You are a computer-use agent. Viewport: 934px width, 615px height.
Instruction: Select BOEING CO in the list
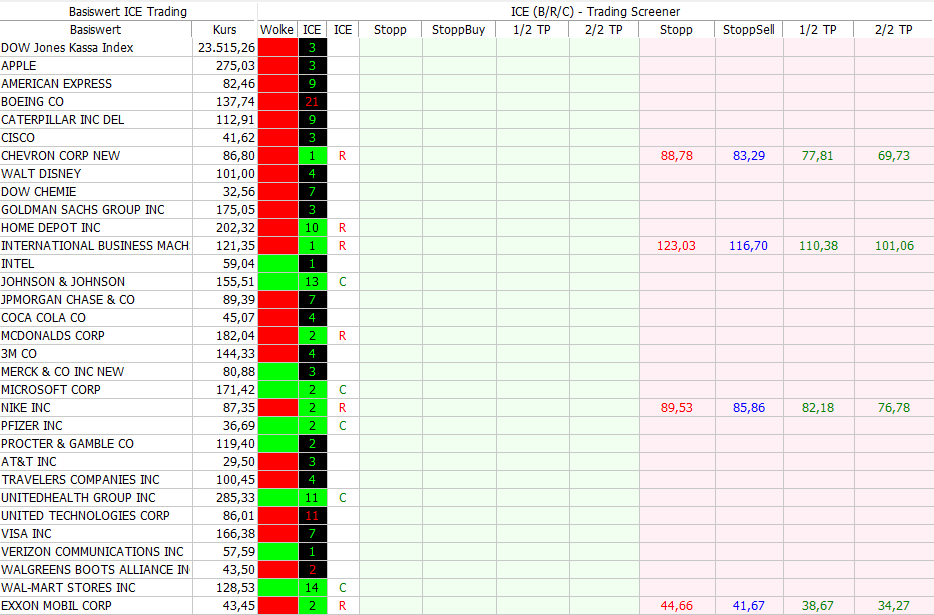[x=32, y=102]
